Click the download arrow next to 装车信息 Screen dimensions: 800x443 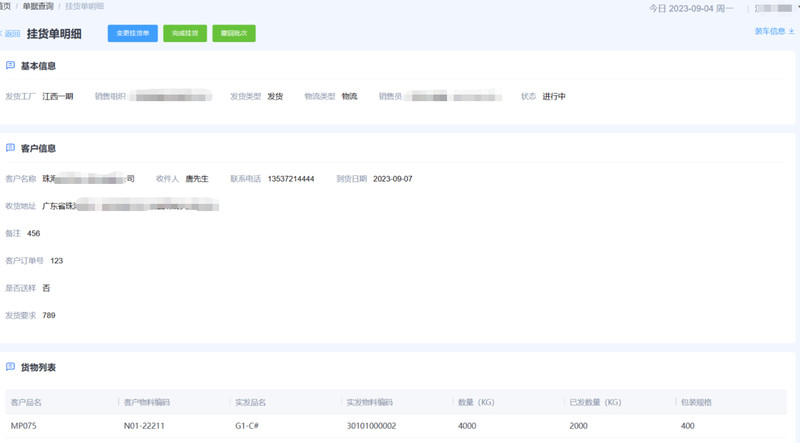792,31
